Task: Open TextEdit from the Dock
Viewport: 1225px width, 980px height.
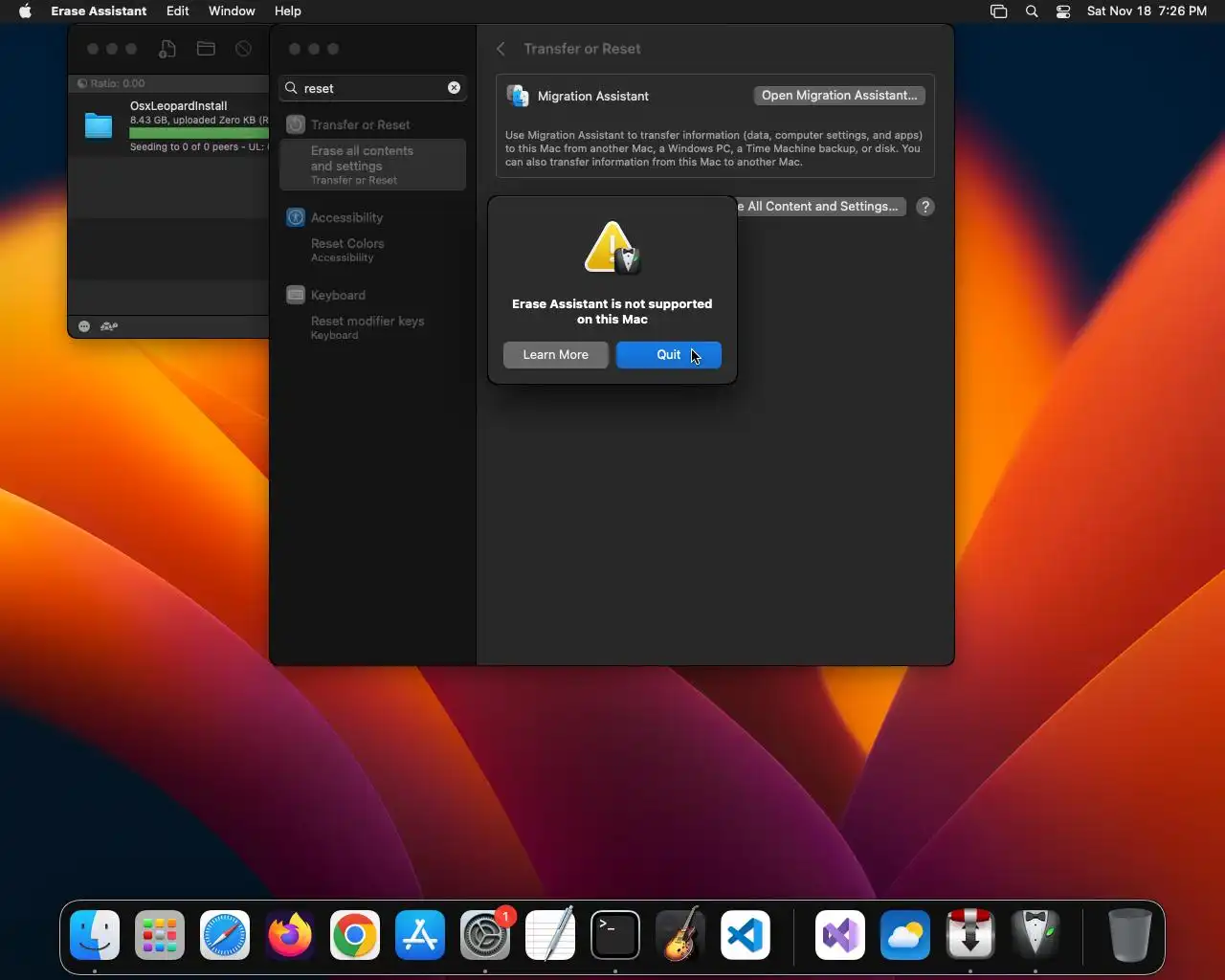Action: click(x=550, y=935)
